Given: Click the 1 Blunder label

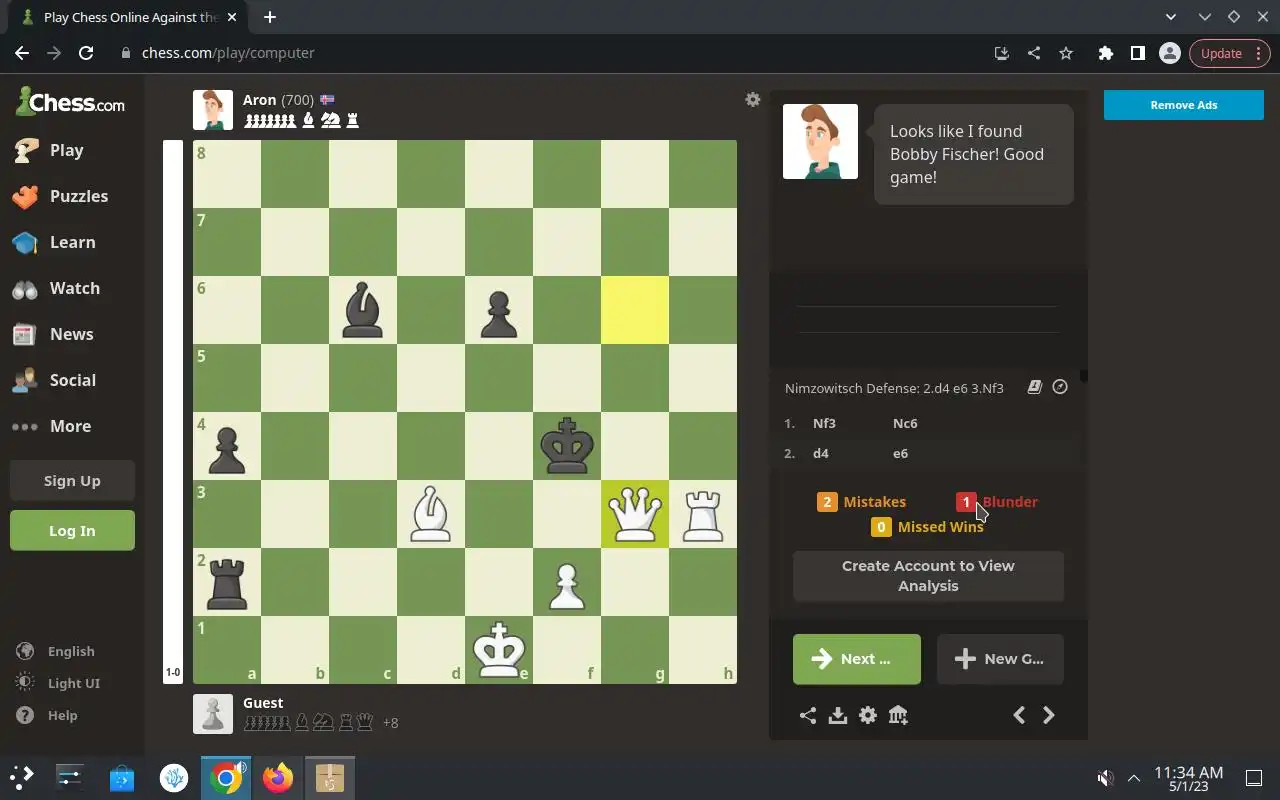Looking at the screenshot, I should coord(997,502).
